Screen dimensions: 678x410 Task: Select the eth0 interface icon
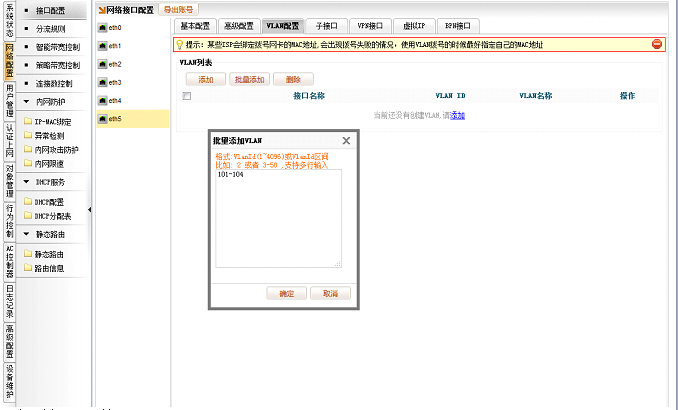tap(102, 28)
